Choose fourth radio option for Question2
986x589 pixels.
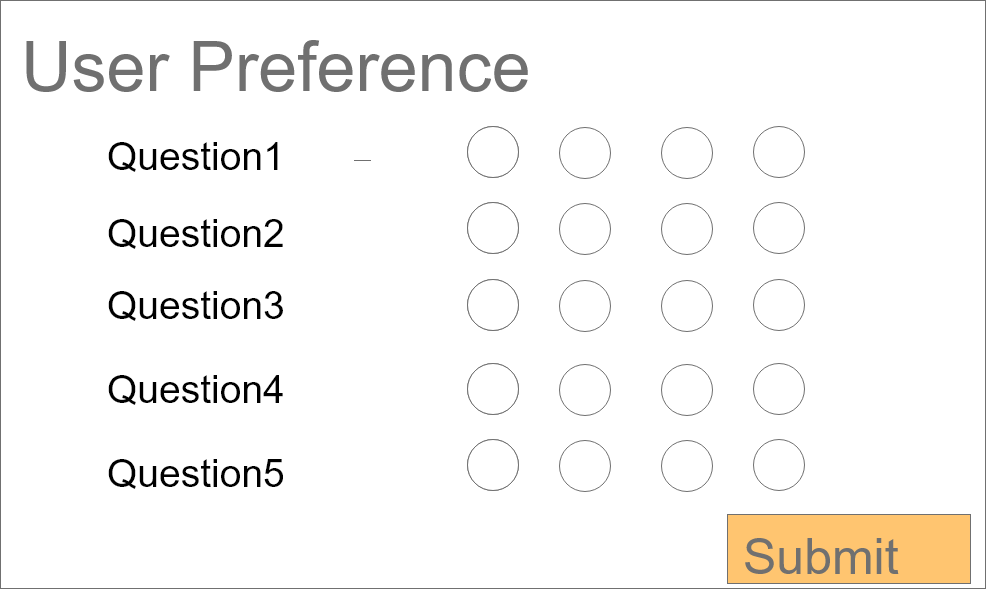[779, 228]
